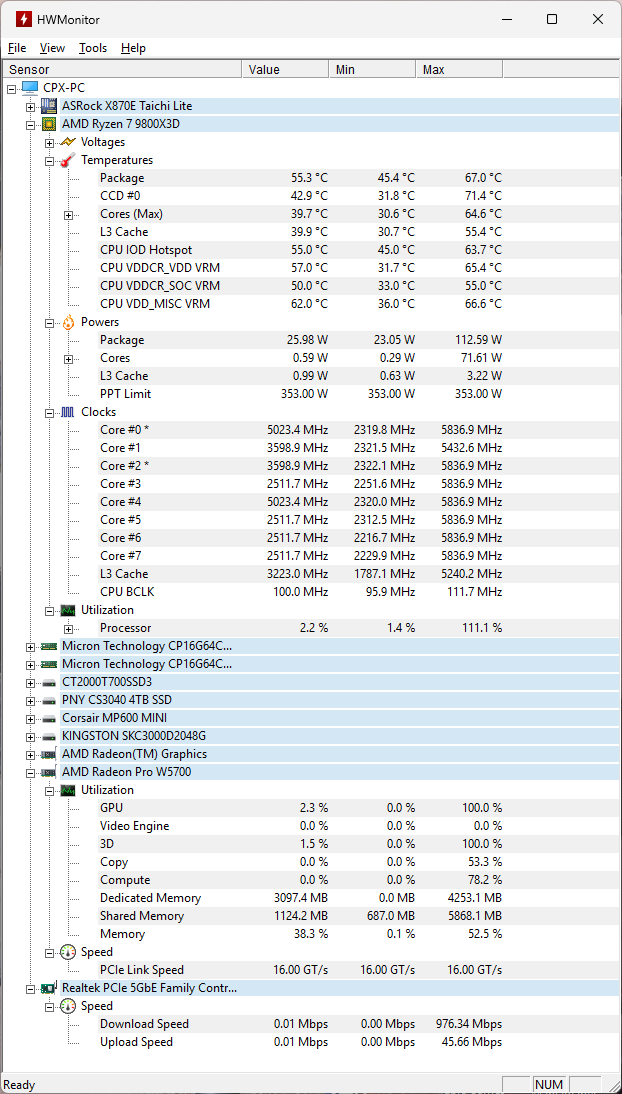Collapse the CPX-PC root node
Image resolution: width=622 pixels, height=1094 pixels.
click(11, 87)
